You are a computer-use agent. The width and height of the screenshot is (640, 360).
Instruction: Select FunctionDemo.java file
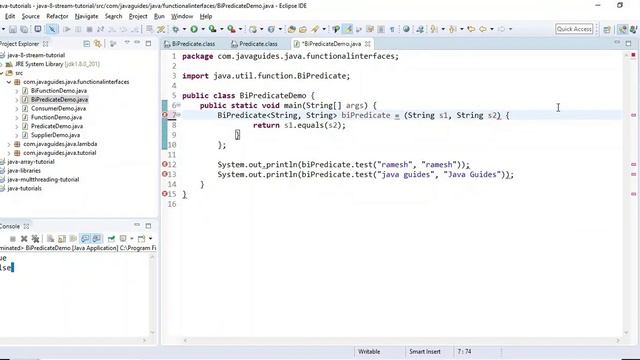tap(56, 118)
